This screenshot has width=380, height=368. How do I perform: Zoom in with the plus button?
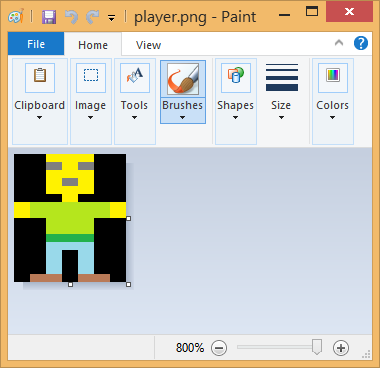point(341,348)
